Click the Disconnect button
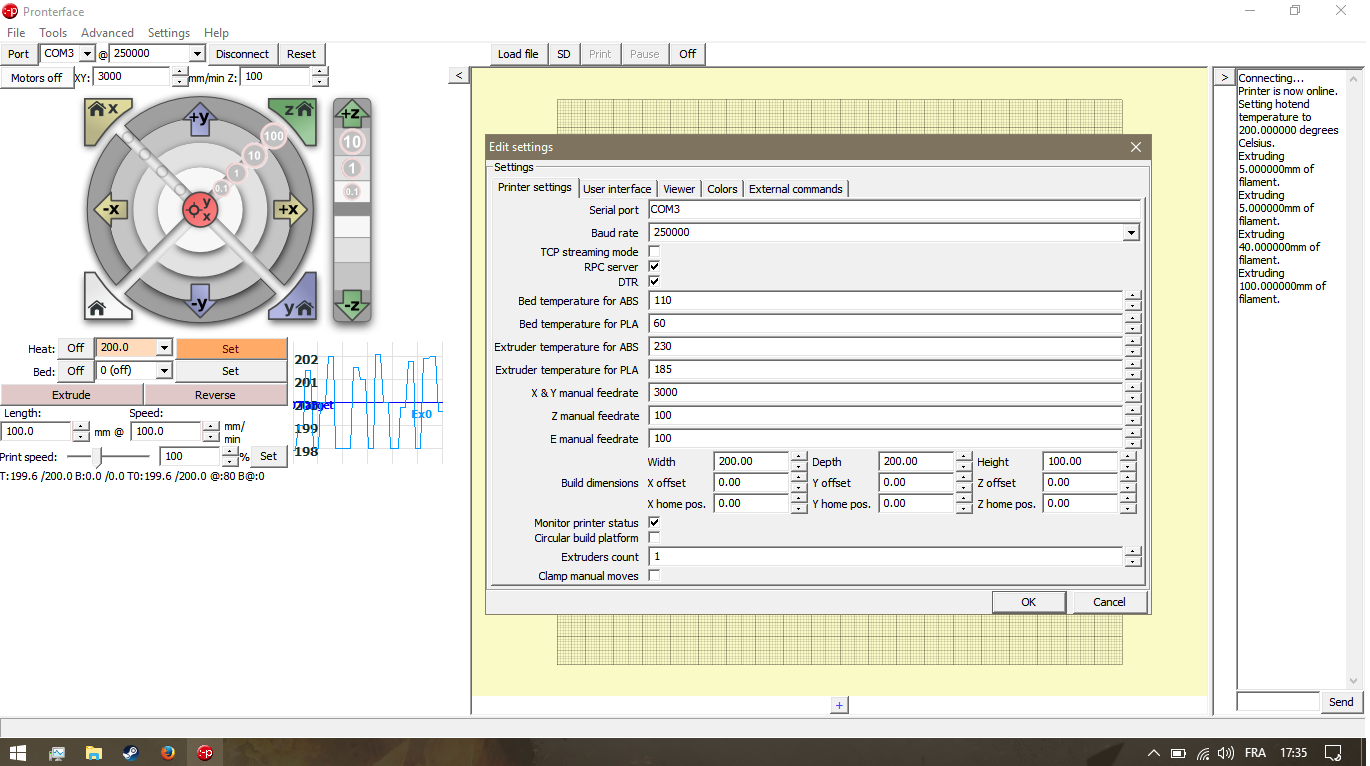The height and width of the screenshot is (766, 1370). pos(242,54)
